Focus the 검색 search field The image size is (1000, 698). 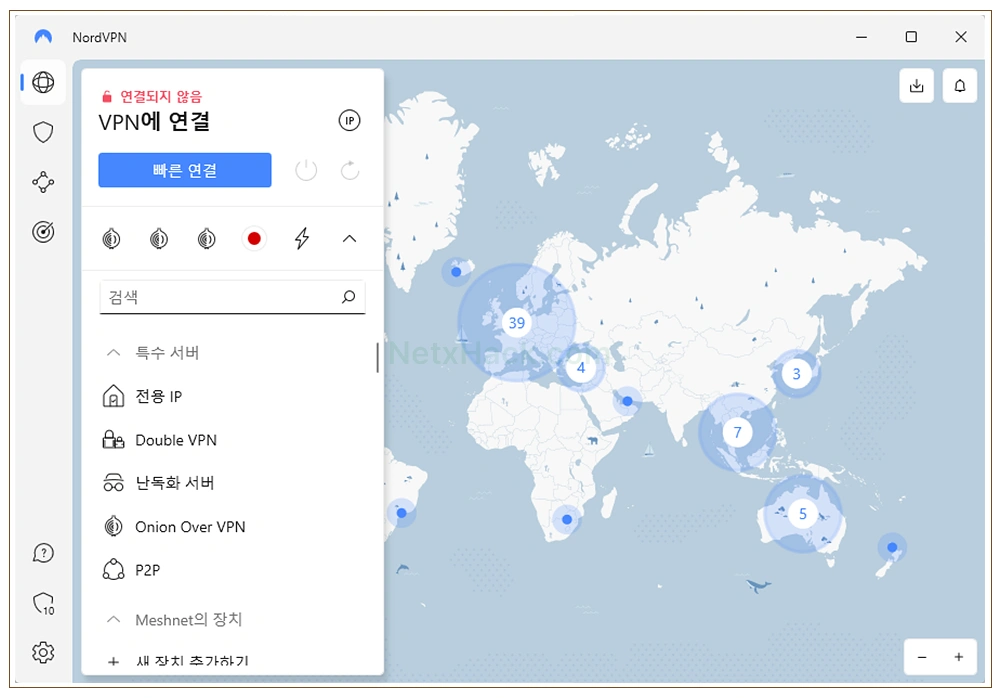click(x=232, y=297)
